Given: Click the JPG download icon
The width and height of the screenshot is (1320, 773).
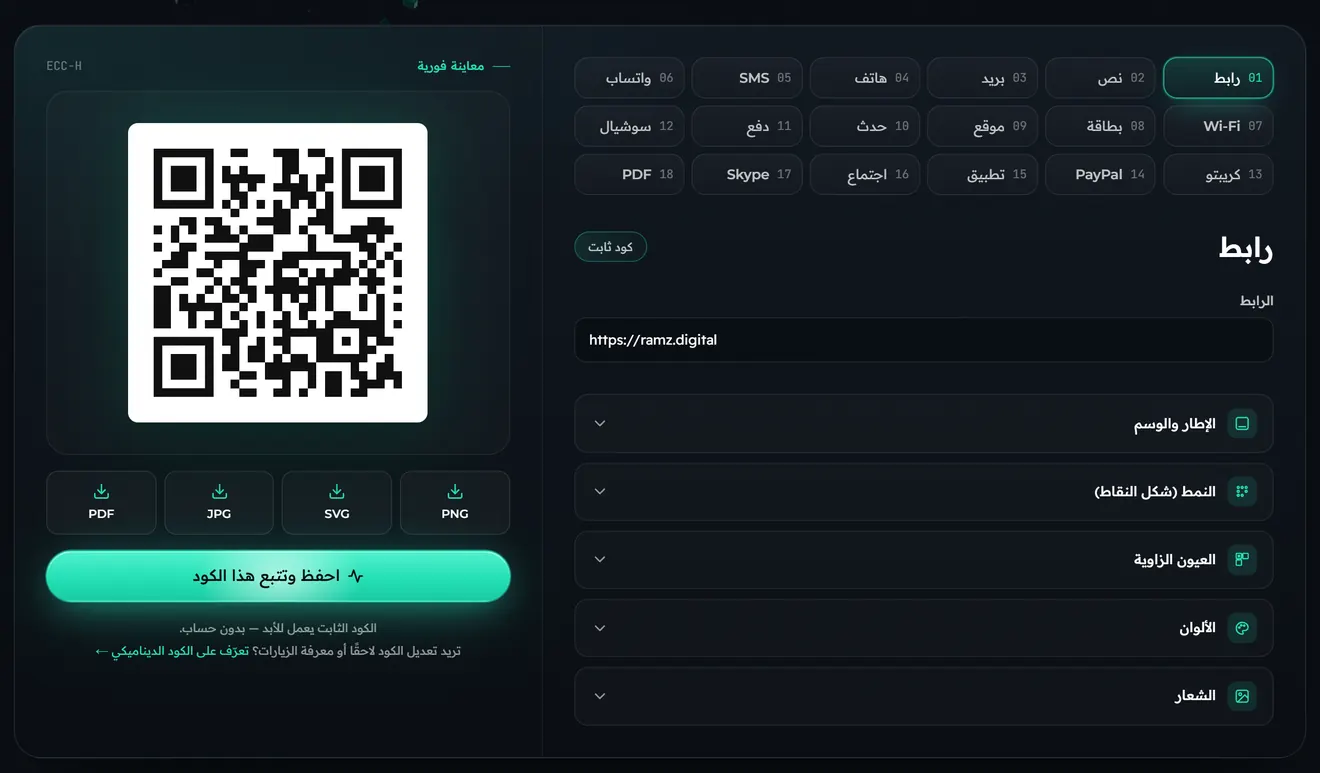Looking at the screenshot, I should (219, 491).
